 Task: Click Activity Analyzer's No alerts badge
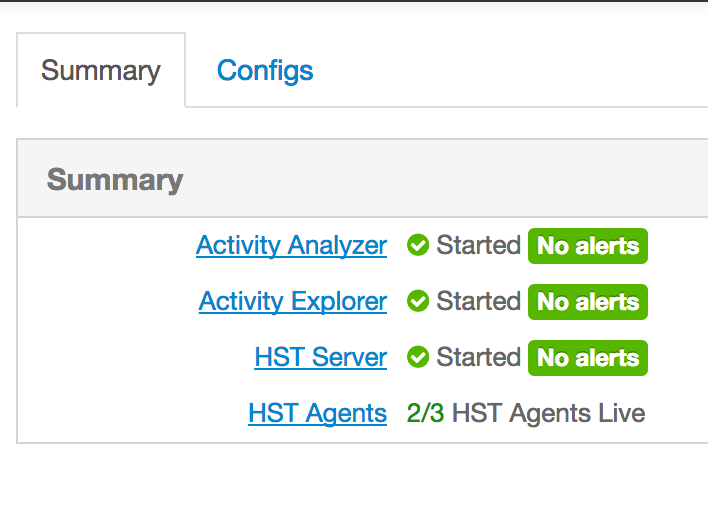[x=588, y=245]
